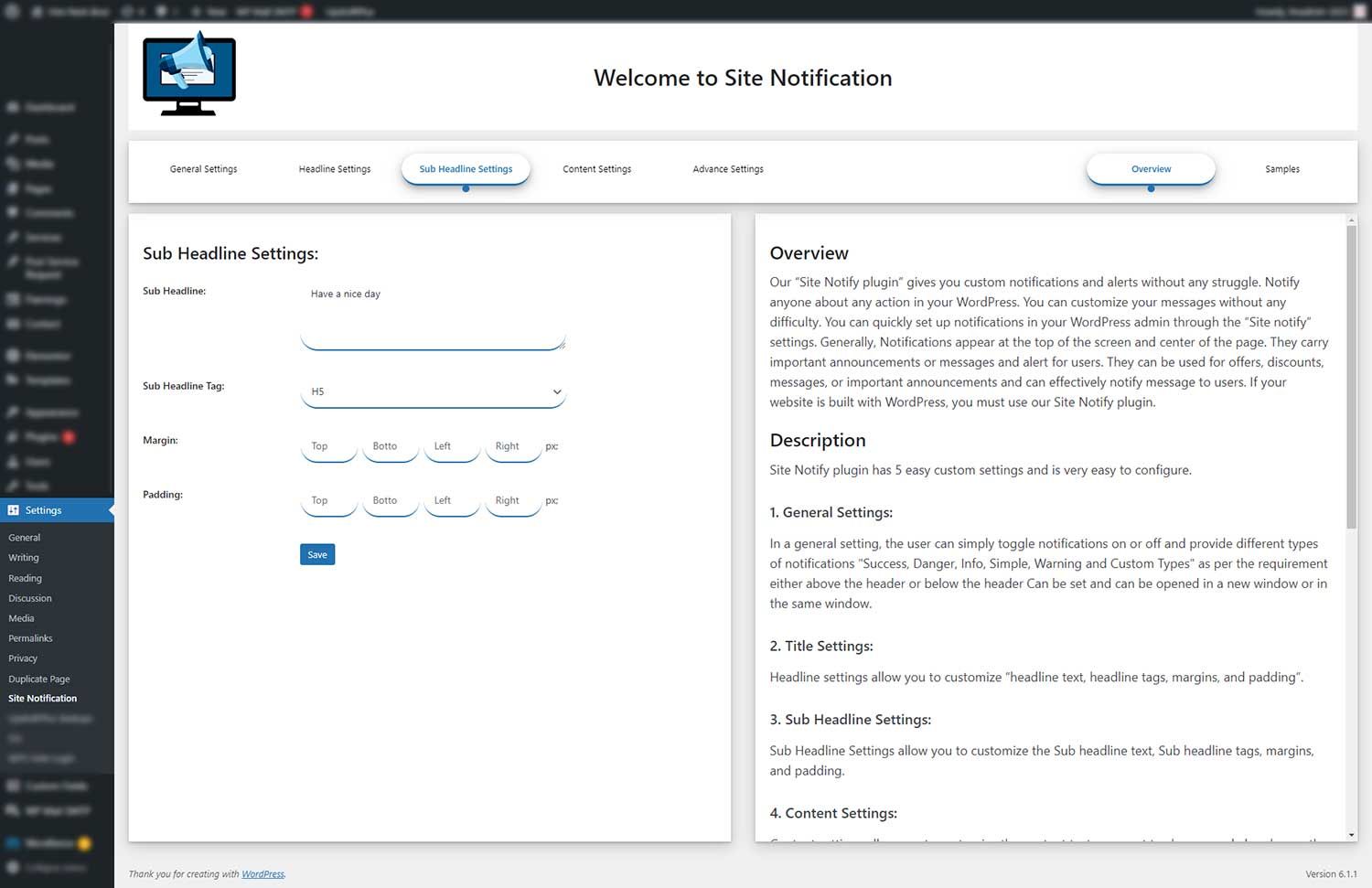Click the Margin Top input field
Viewport: 1372px width, 888px height.
tap(328, 446)
